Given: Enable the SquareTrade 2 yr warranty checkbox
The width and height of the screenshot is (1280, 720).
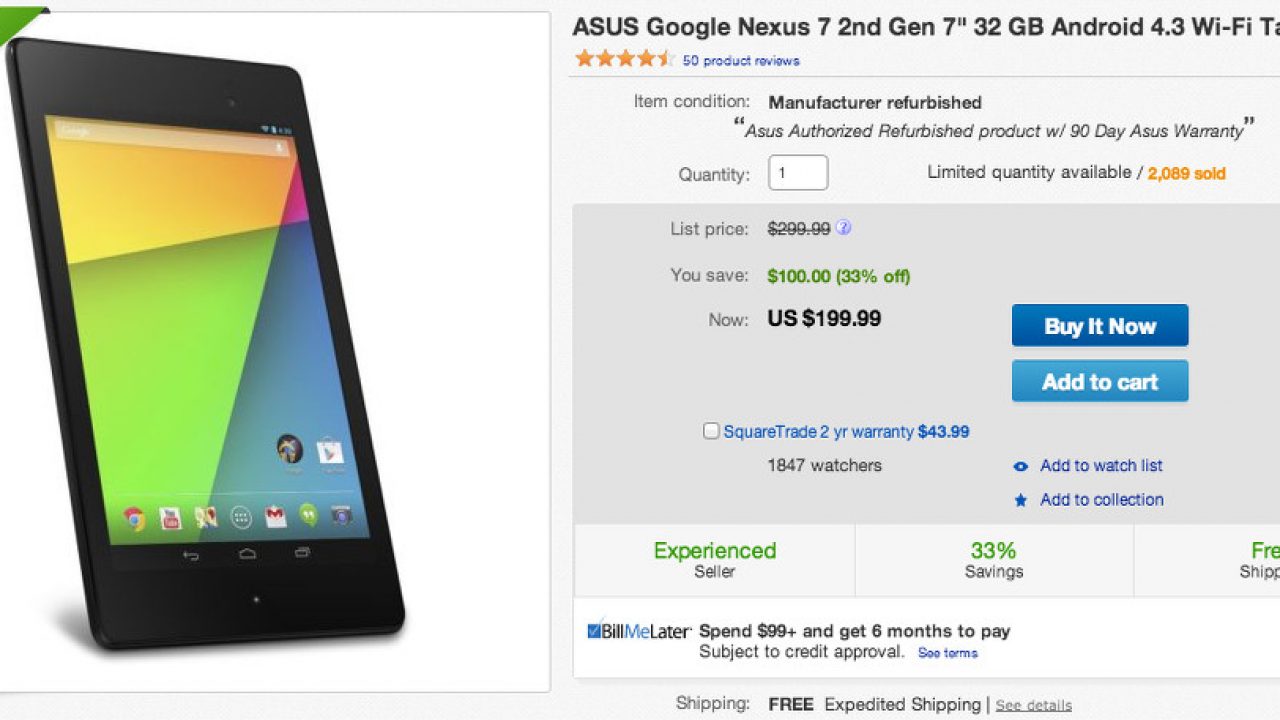Looking at the screenshot, I should pos(711,431).
